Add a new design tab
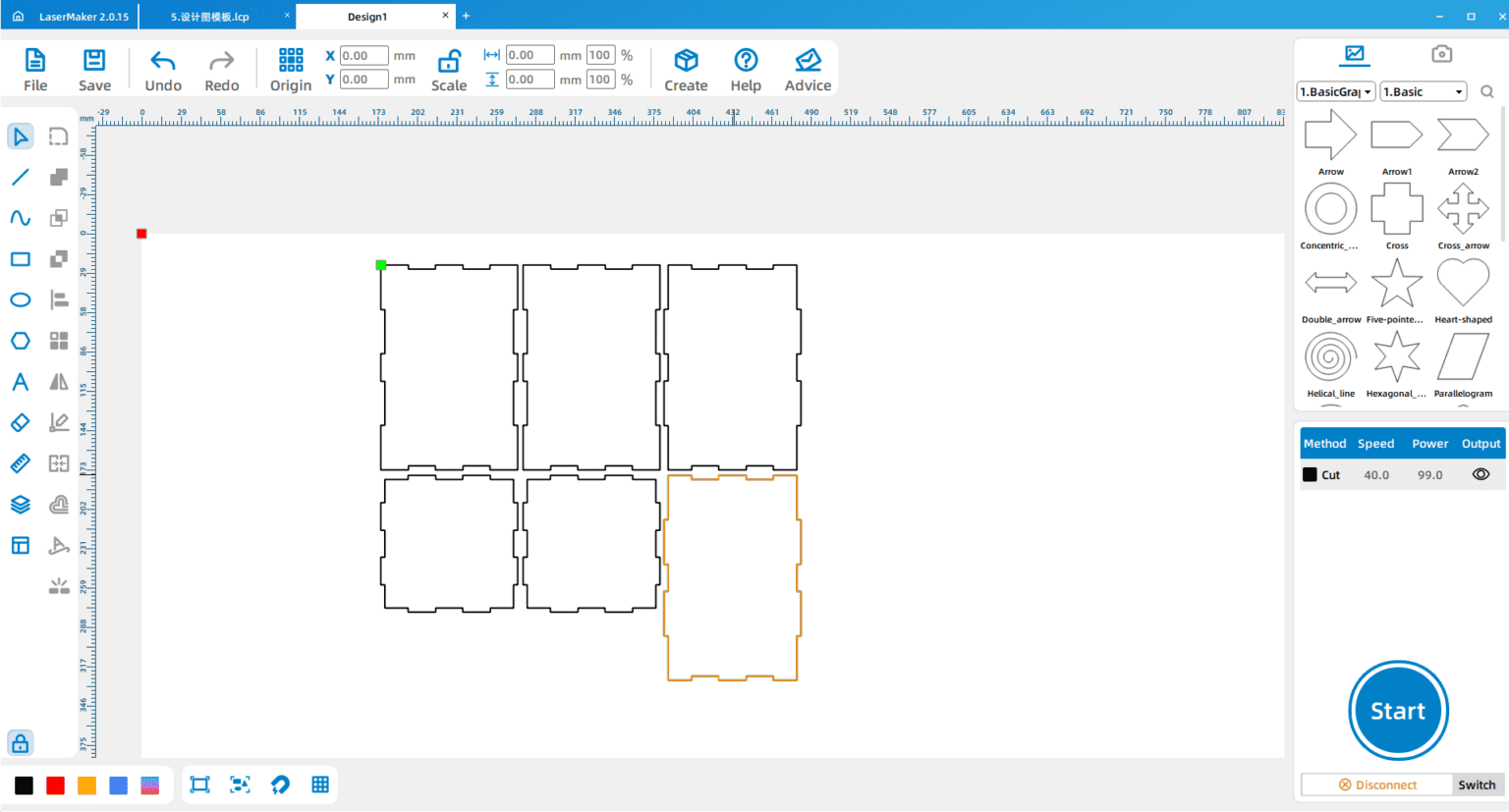The height and width of the screenshot is (812, 1509). pos(467,16)
